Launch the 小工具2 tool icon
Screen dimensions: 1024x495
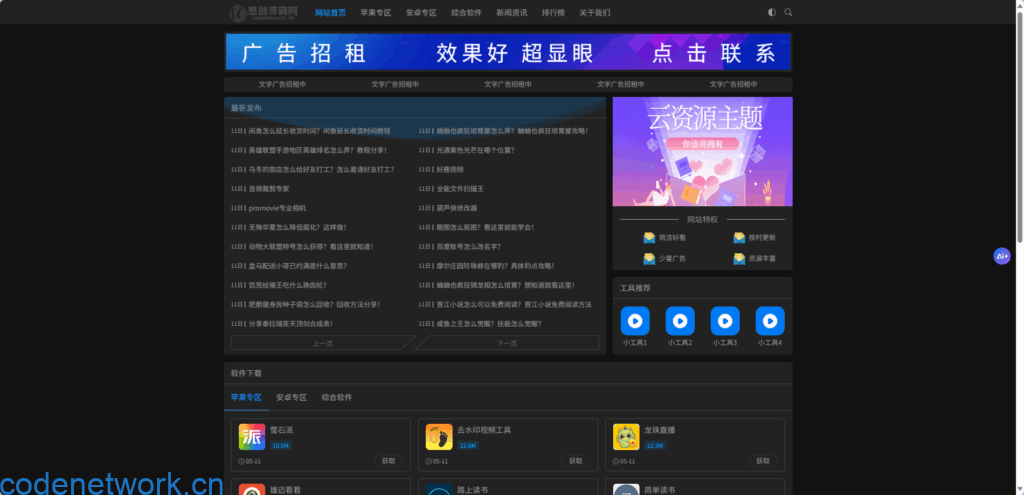(x=680, y=321)
